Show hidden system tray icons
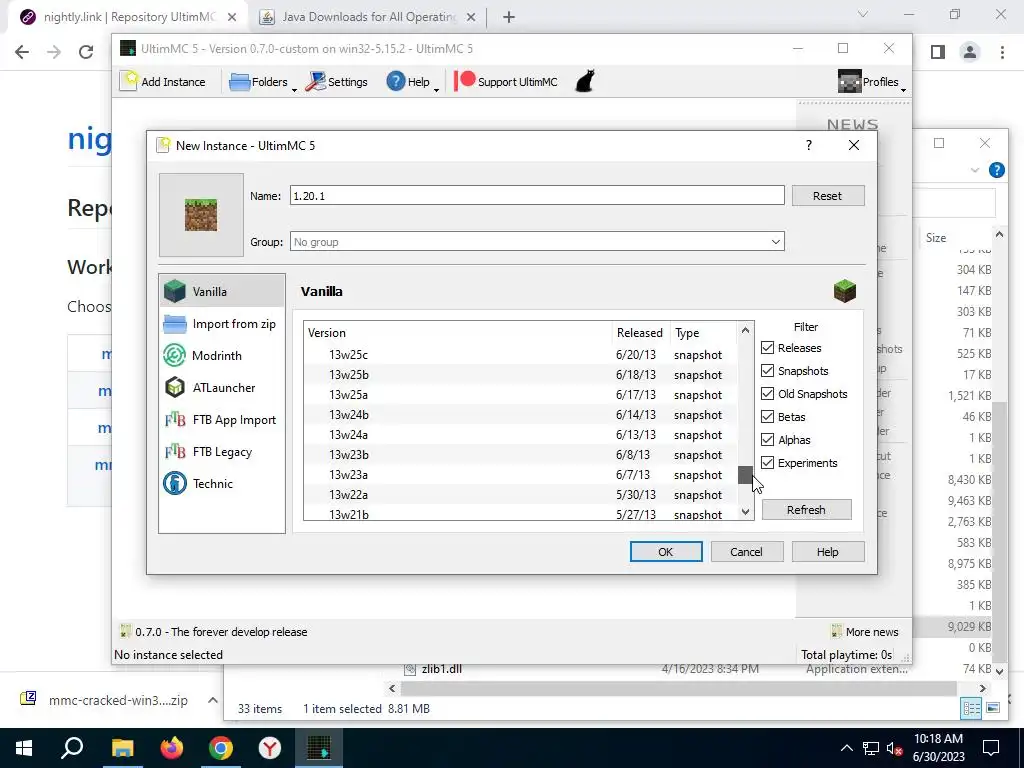 click(x=846, y=748)
